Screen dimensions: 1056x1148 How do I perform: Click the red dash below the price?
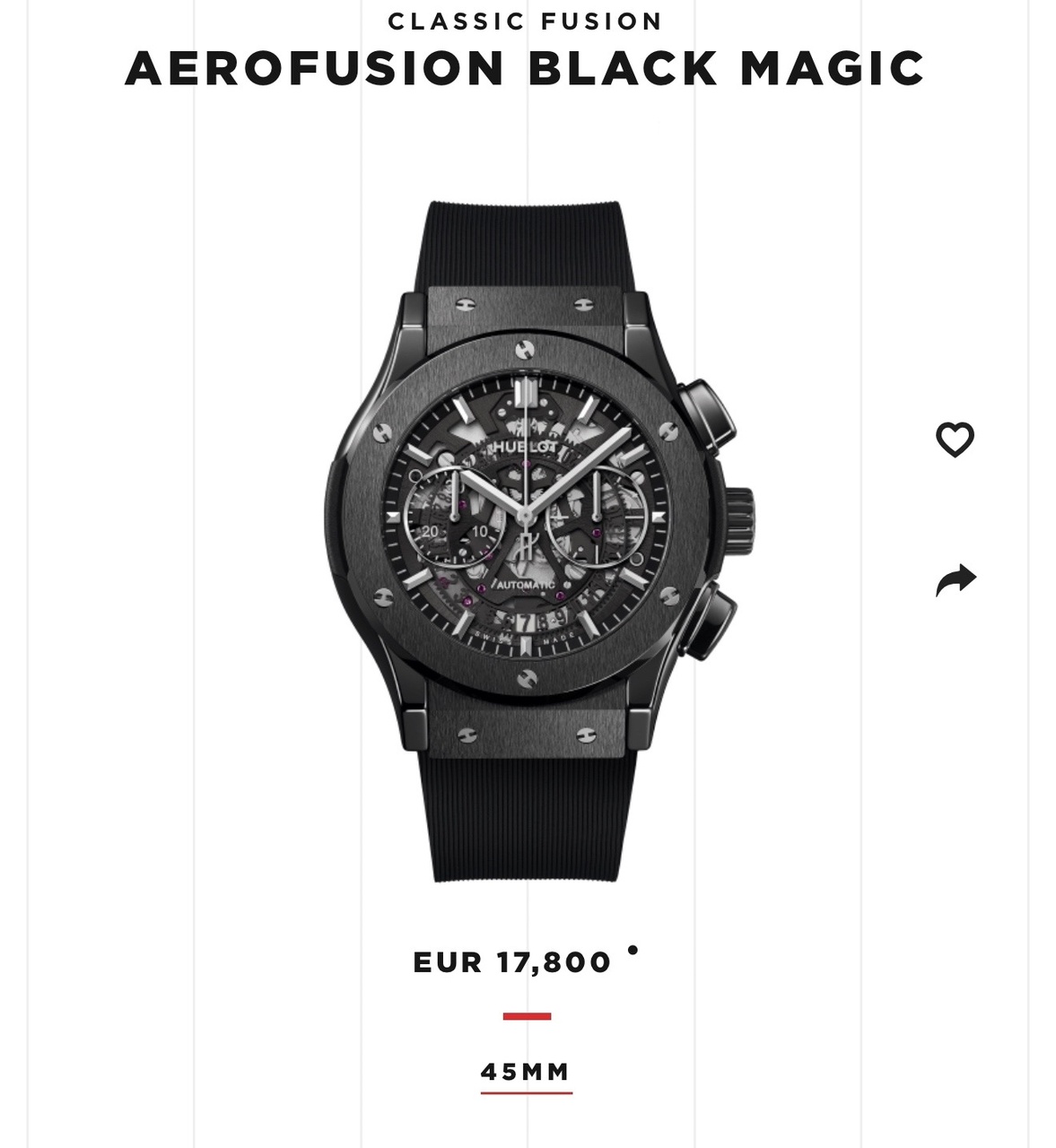[527, 1016]
